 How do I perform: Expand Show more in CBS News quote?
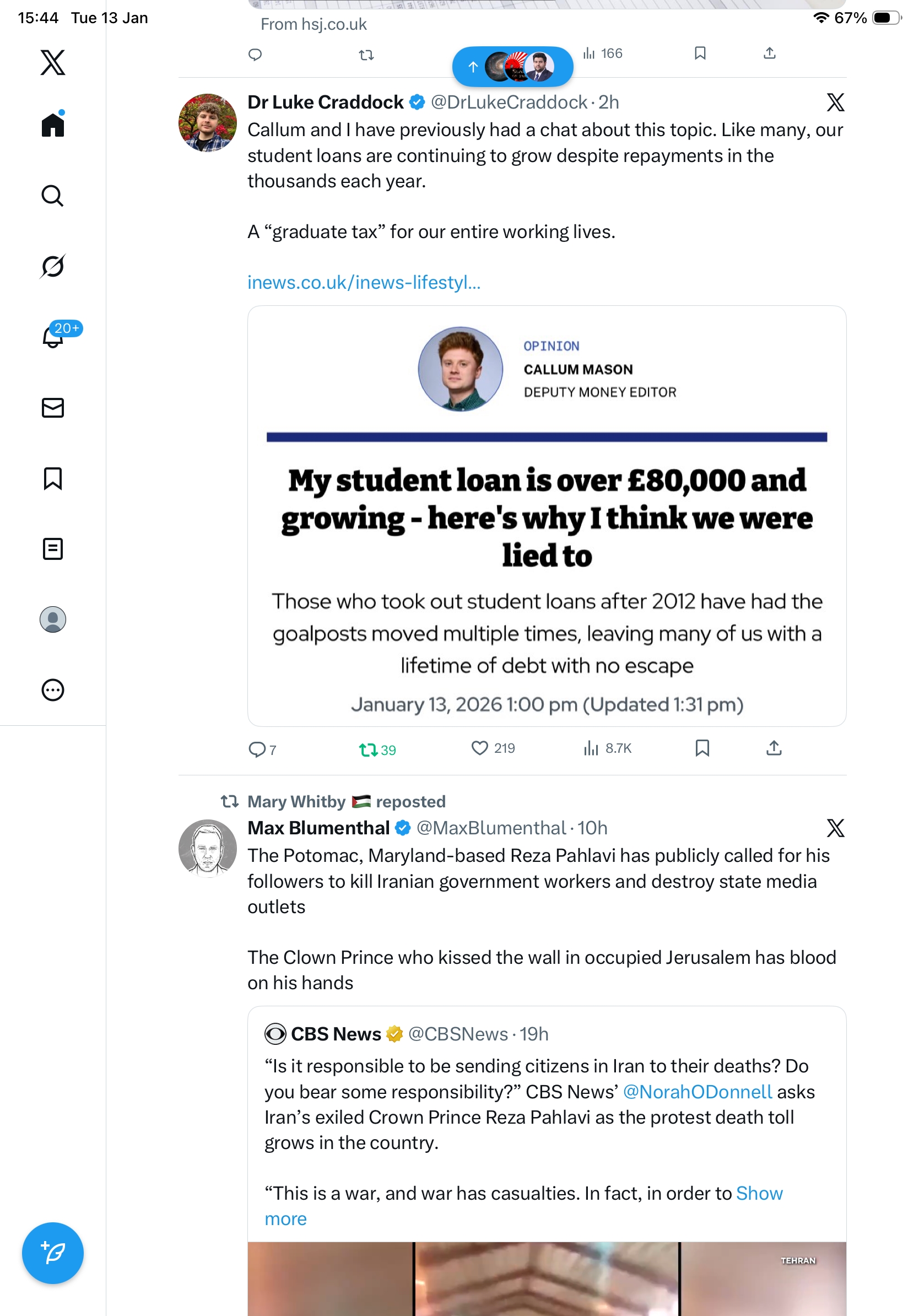pyautogui.click(x=759, y=1193)
